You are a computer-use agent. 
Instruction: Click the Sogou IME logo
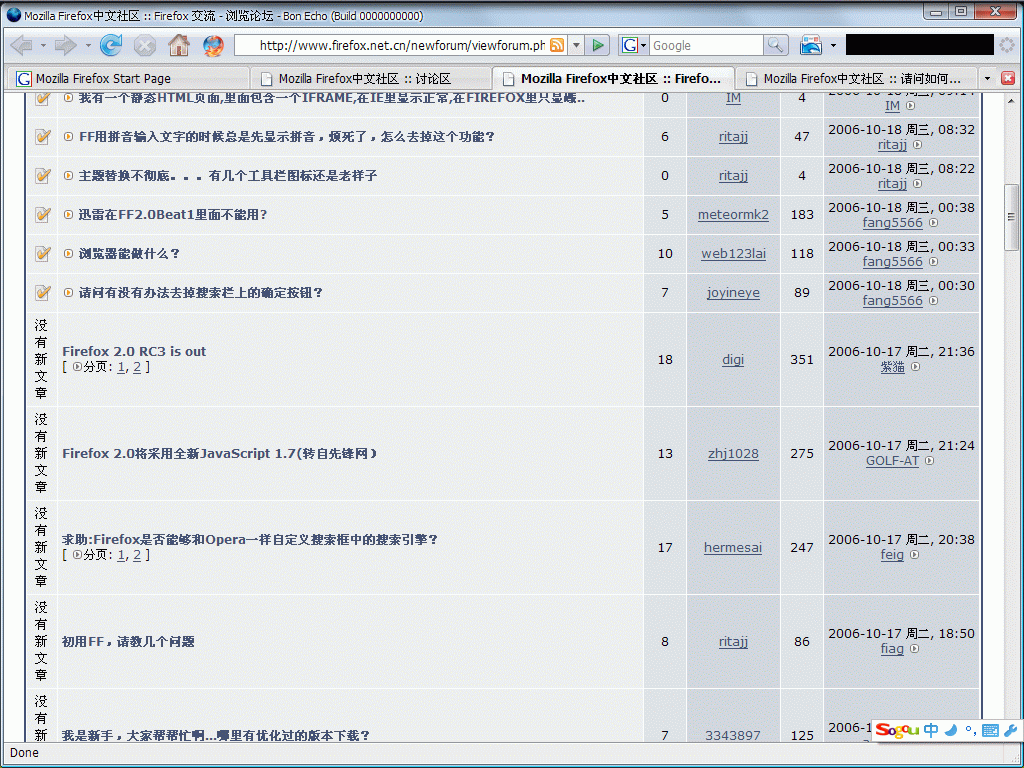pos(899,730)
